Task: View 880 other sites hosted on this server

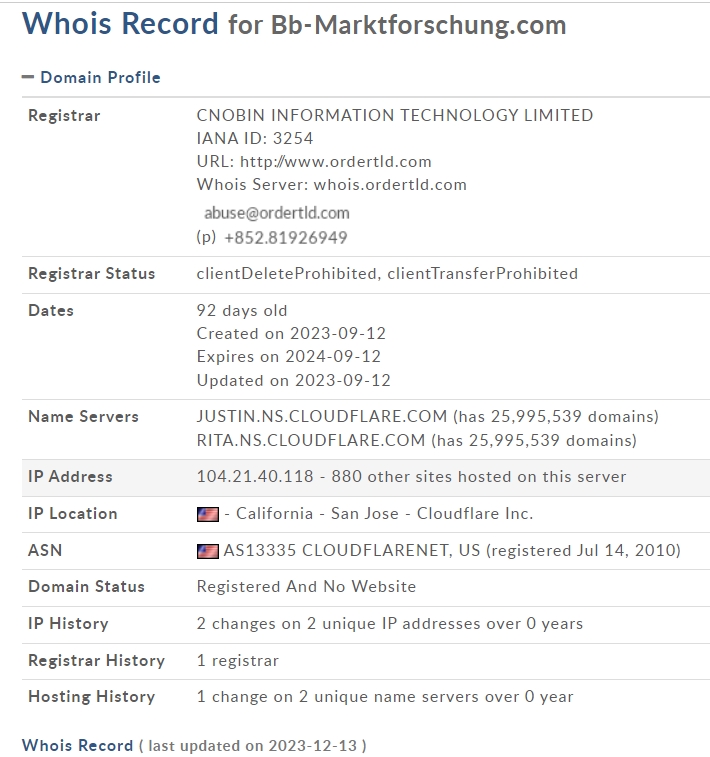Action: coord(479,477)
